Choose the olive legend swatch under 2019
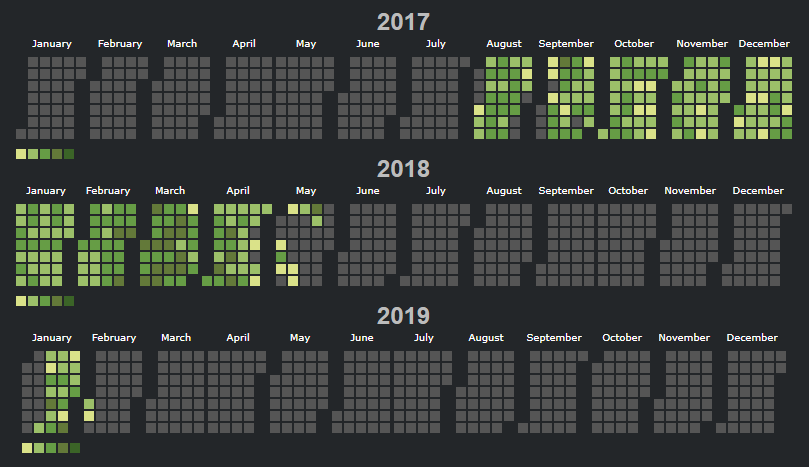Viewport: 809px width, 467px height. (x=63, y=448)
